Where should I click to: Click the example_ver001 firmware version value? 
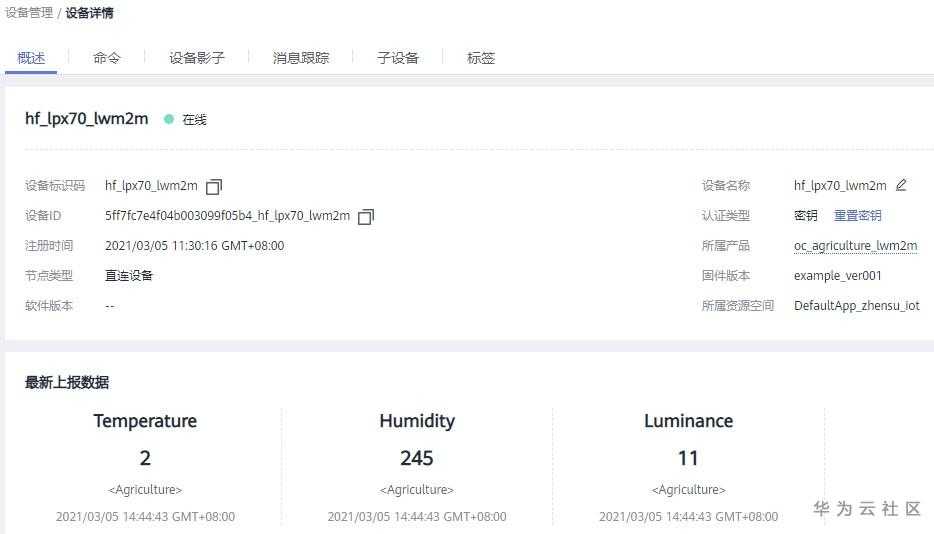pos(838,276)
